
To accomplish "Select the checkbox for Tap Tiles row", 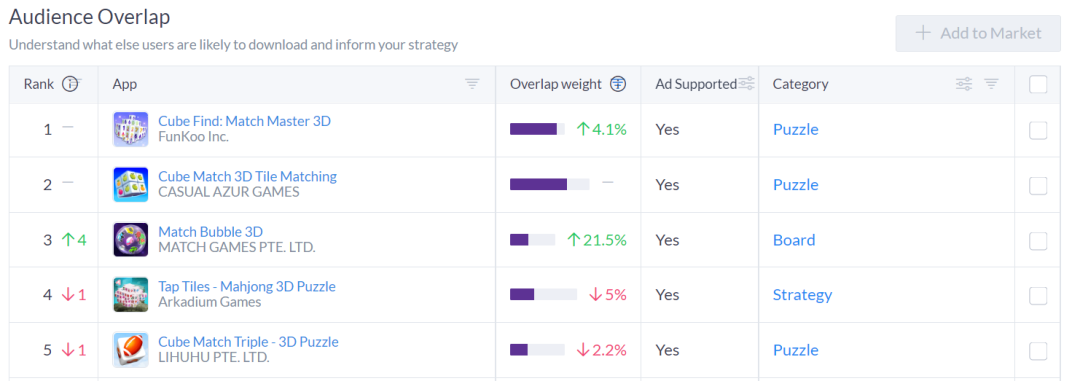I will [x=1038, y=296].
